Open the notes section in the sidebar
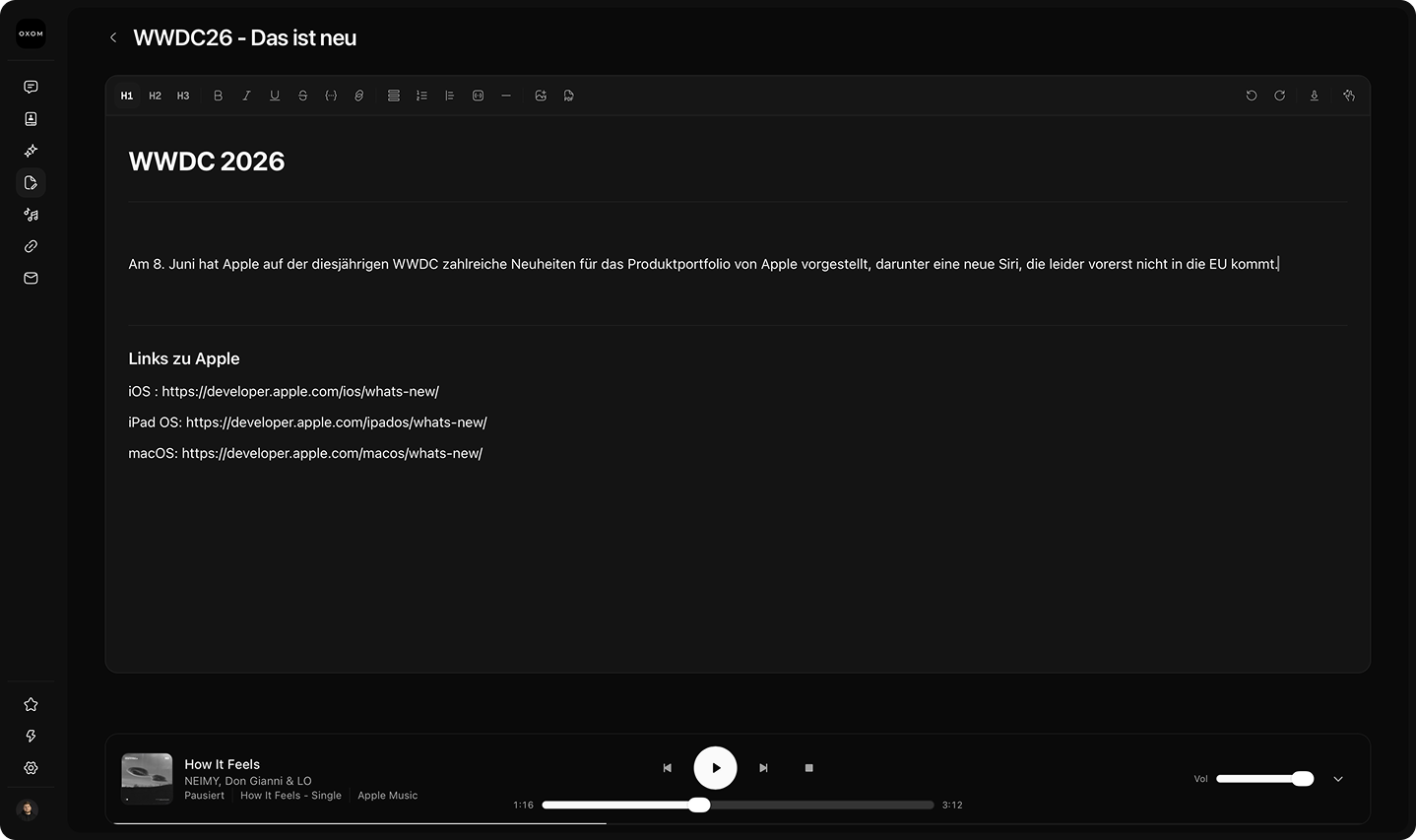The height and width of the screenshot is (840, 1416). click(32, 182)
